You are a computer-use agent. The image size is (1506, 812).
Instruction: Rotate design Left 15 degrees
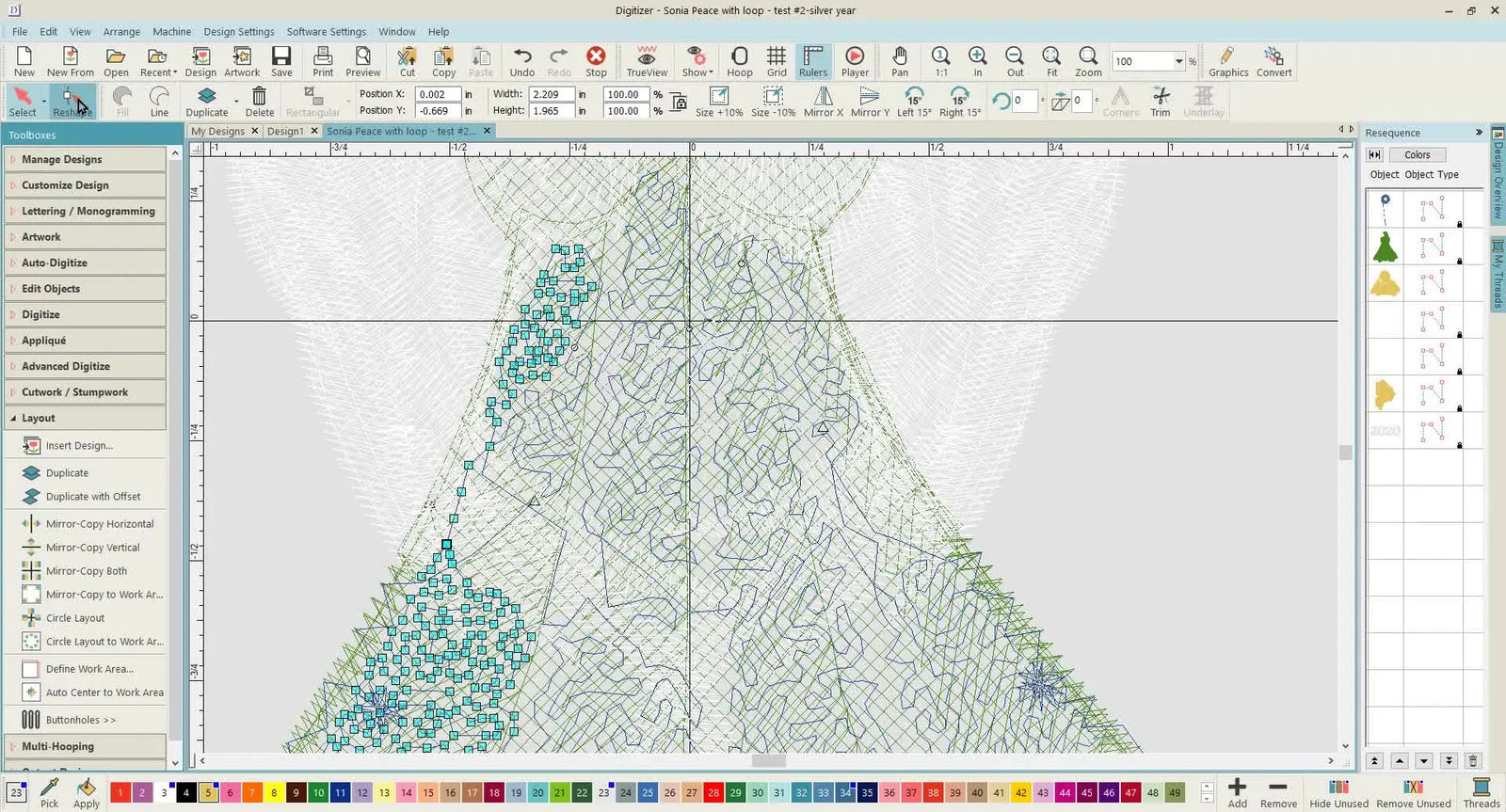pyautogui.click(x=913, y=101)
